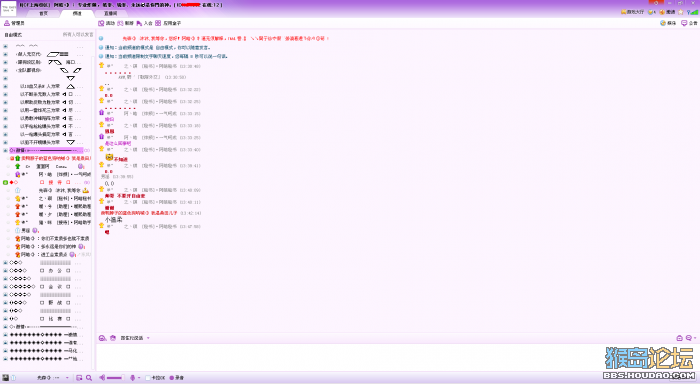
Task: Open the search magnifier in bottom bar
Action: point(89,378)
